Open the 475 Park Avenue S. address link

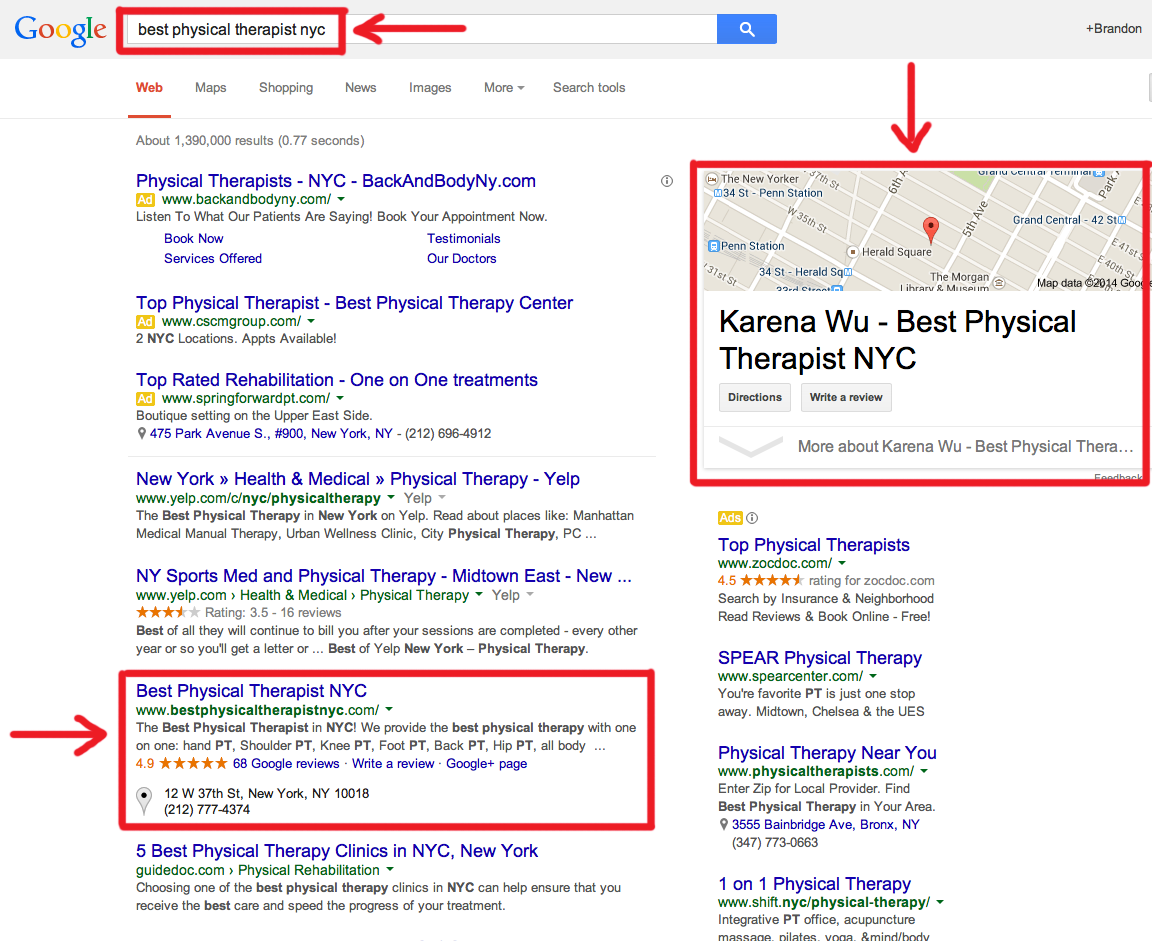tap(271, 433)
